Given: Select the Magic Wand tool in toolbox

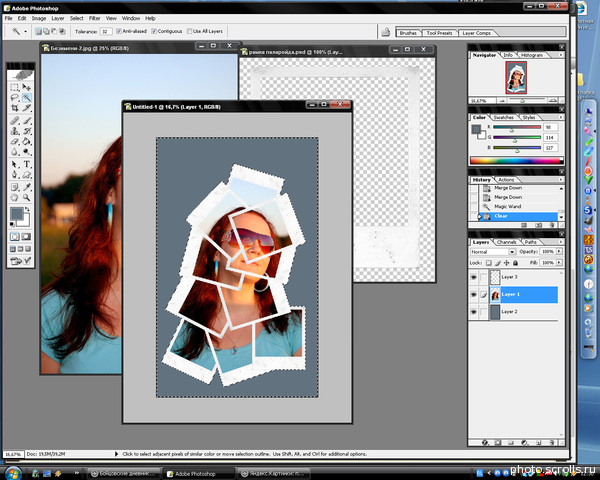Looking at the screenshot, I should (26, 98).
